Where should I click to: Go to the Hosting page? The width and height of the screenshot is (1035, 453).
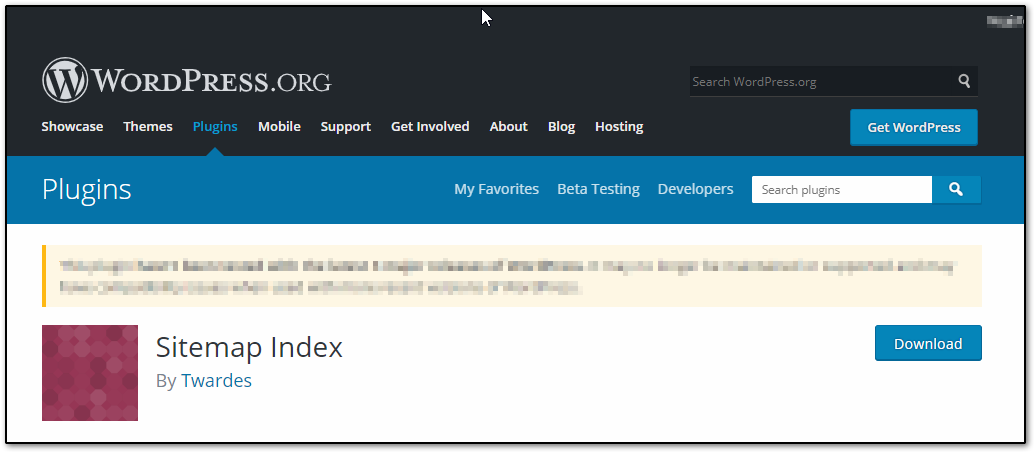(x=619, y=127)
